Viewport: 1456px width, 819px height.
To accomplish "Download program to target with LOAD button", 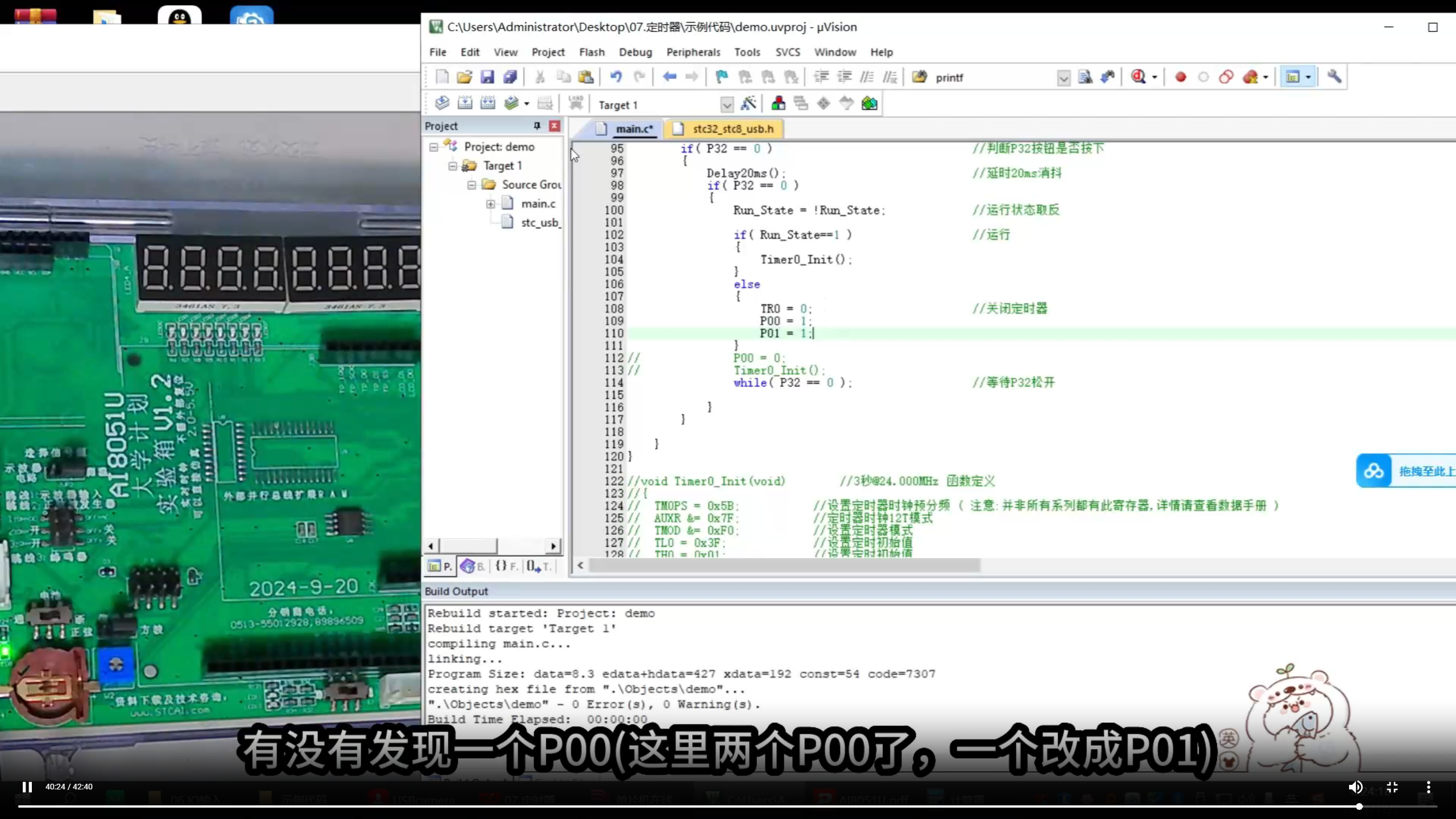I will tap(575, 103).
